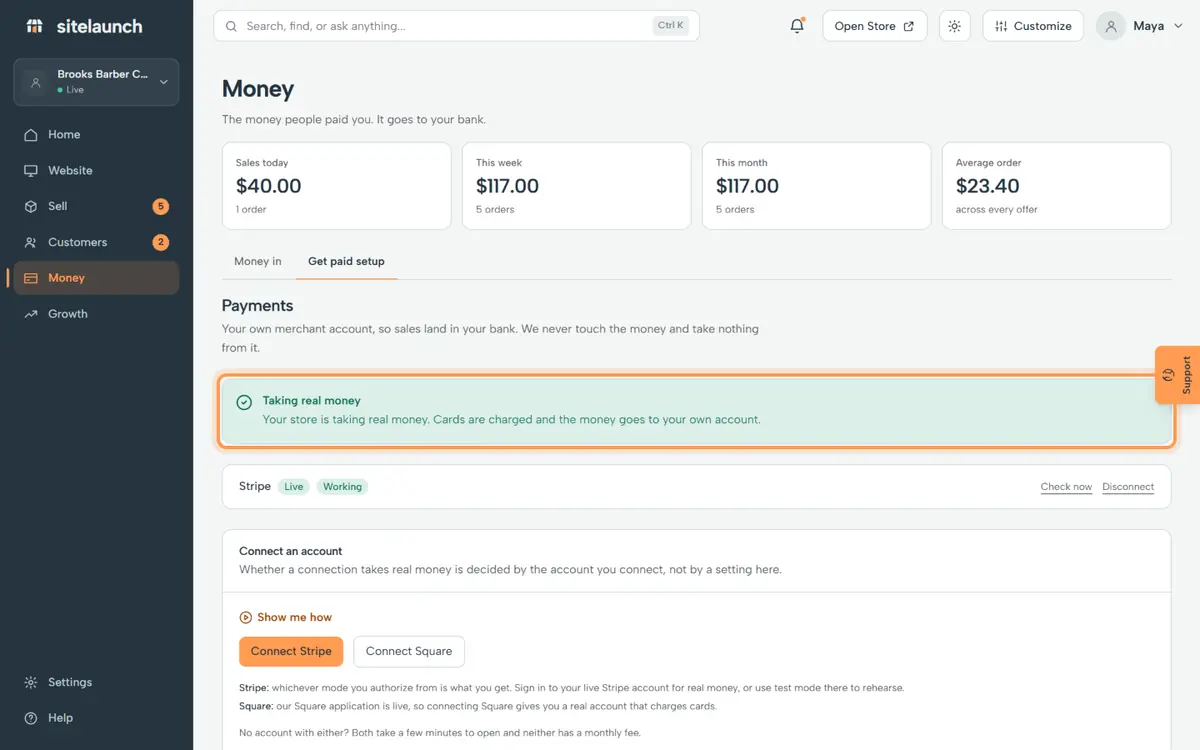Image resolution: width=1200 pixels, height=750 pixels.
Task: Click the Check now link
Action: 1066,487
